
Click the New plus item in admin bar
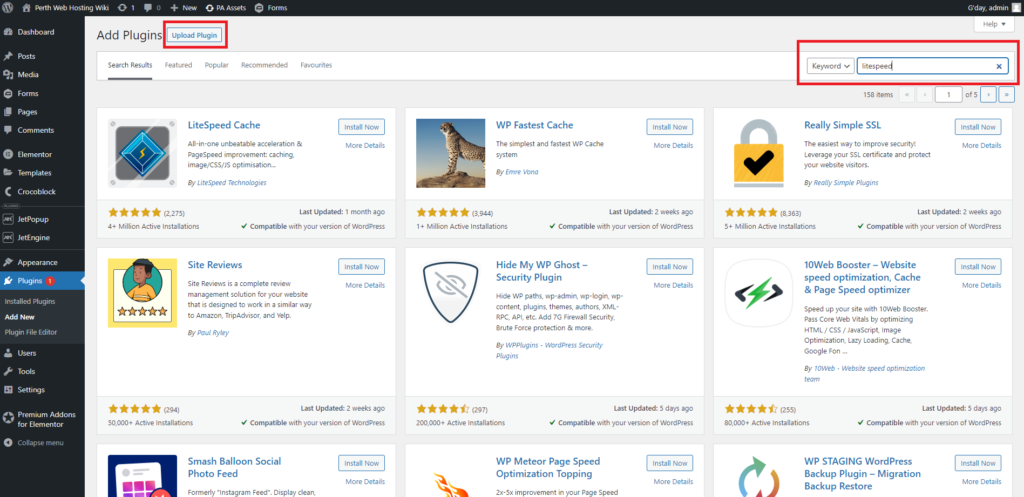tap(184, 8)
